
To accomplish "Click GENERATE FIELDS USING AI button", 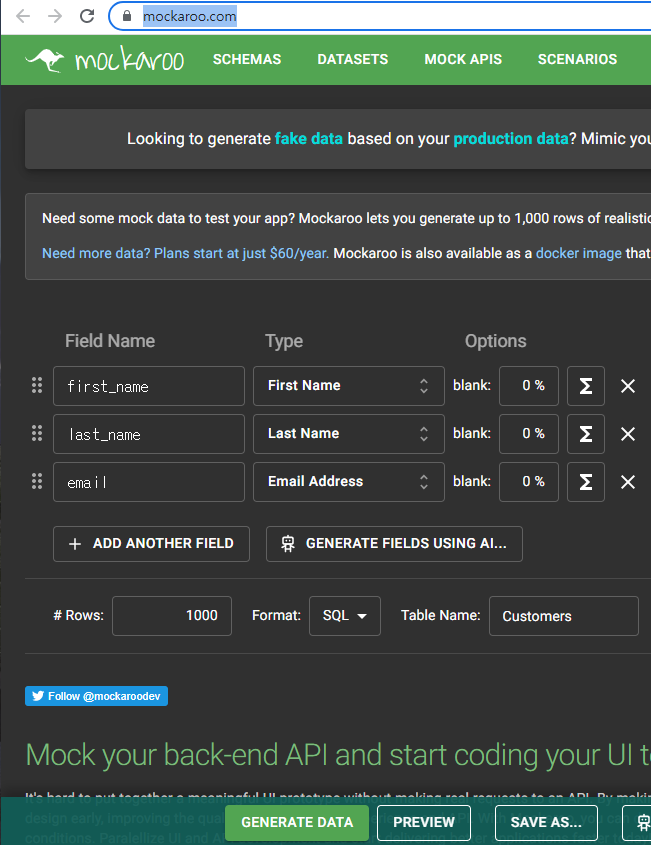I will [x=394, y=544].
